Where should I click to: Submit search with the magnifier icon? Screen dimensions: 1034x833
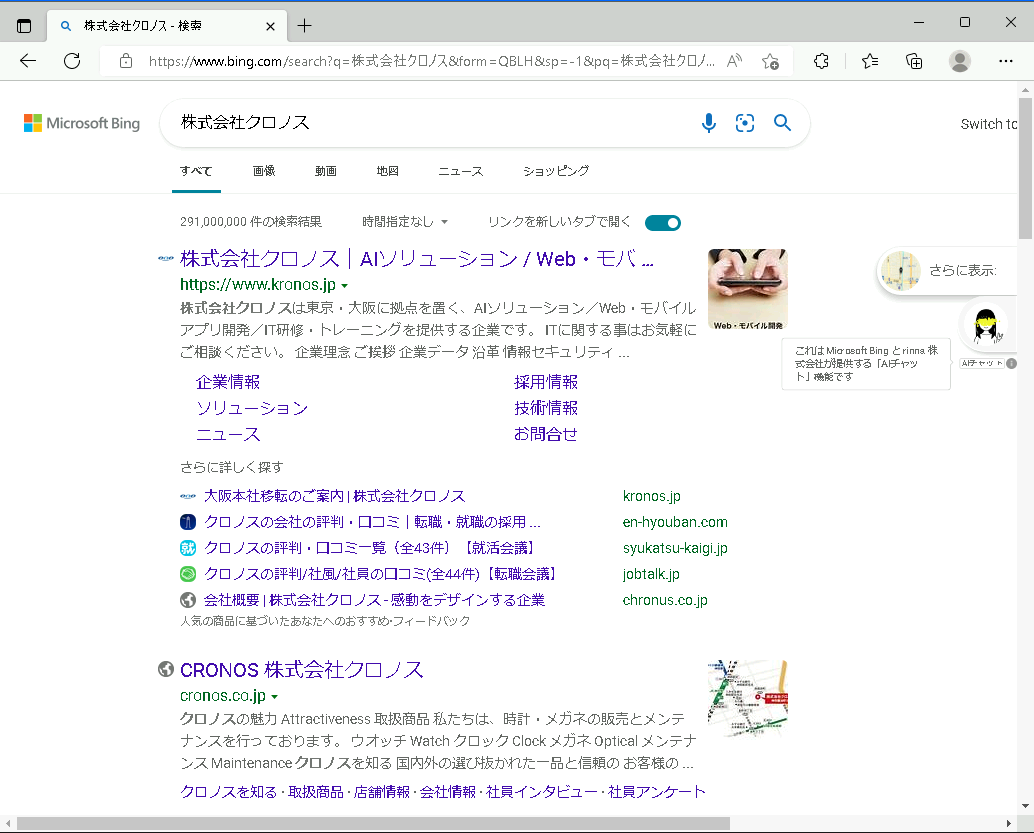pos(782,123)
